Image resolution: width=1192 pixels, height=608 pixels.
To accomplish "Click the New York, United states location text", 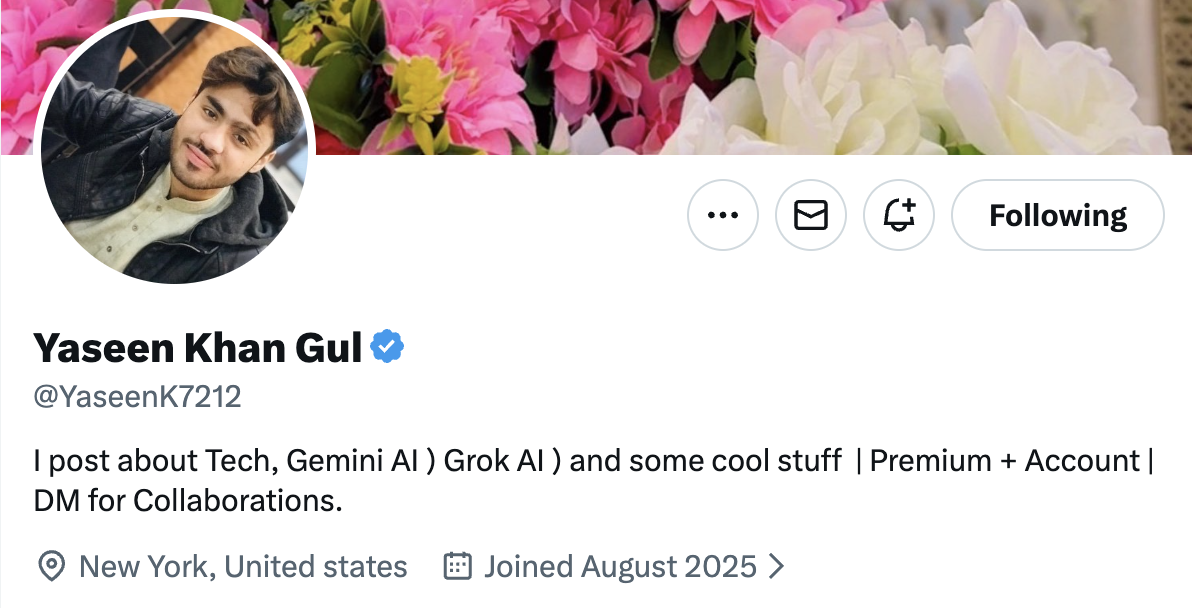I will 243,566.
